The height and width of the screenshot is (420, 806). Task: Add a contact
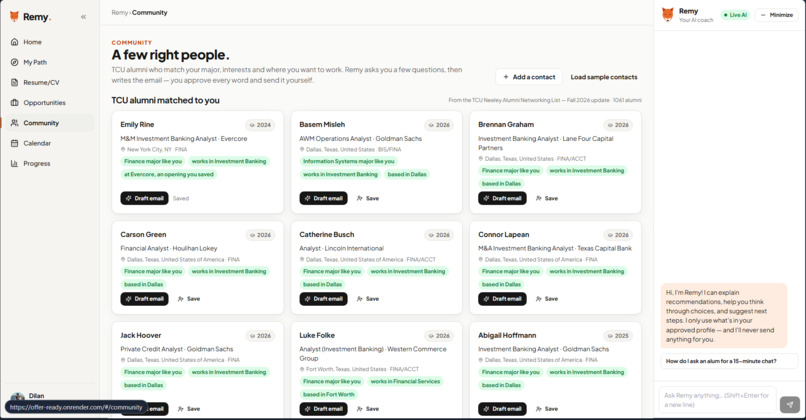click(529, 77)
